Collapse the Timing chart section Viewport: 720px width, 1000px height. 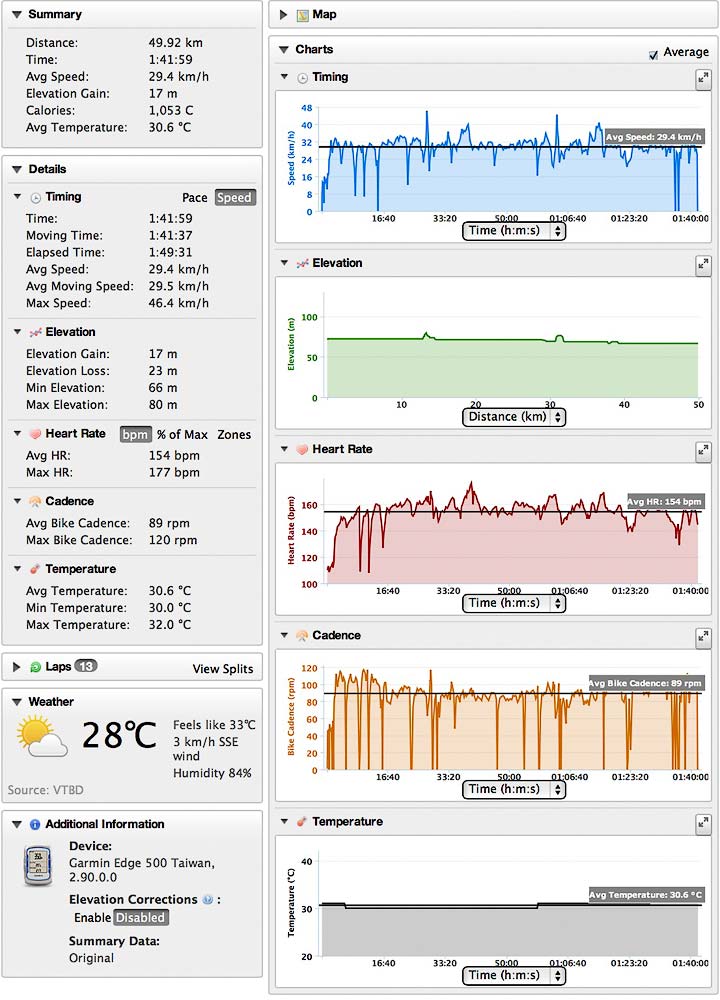click(284, 77)
